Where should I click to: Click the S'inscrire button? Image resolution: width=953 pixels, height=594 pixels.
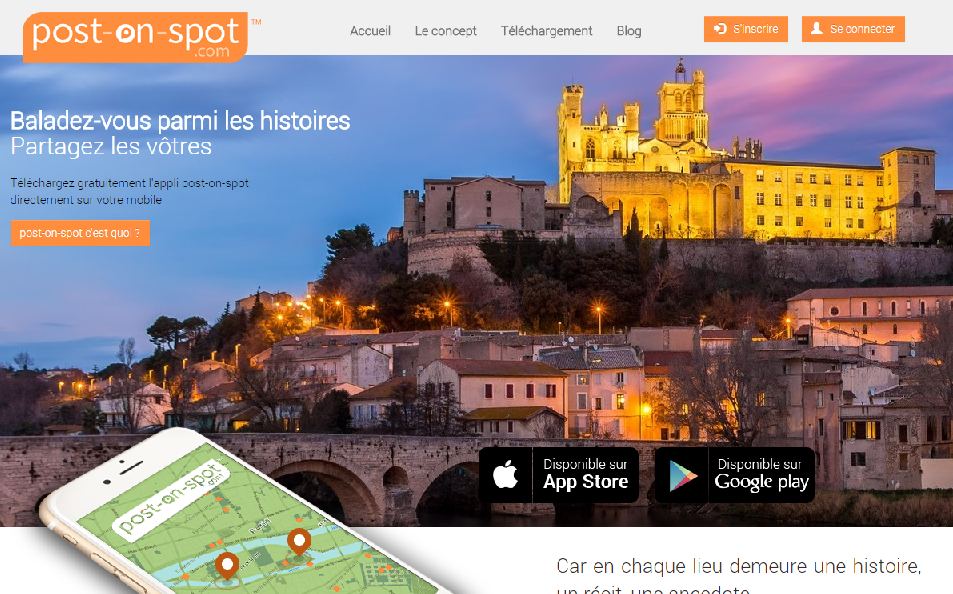click(x=746, y=29)
